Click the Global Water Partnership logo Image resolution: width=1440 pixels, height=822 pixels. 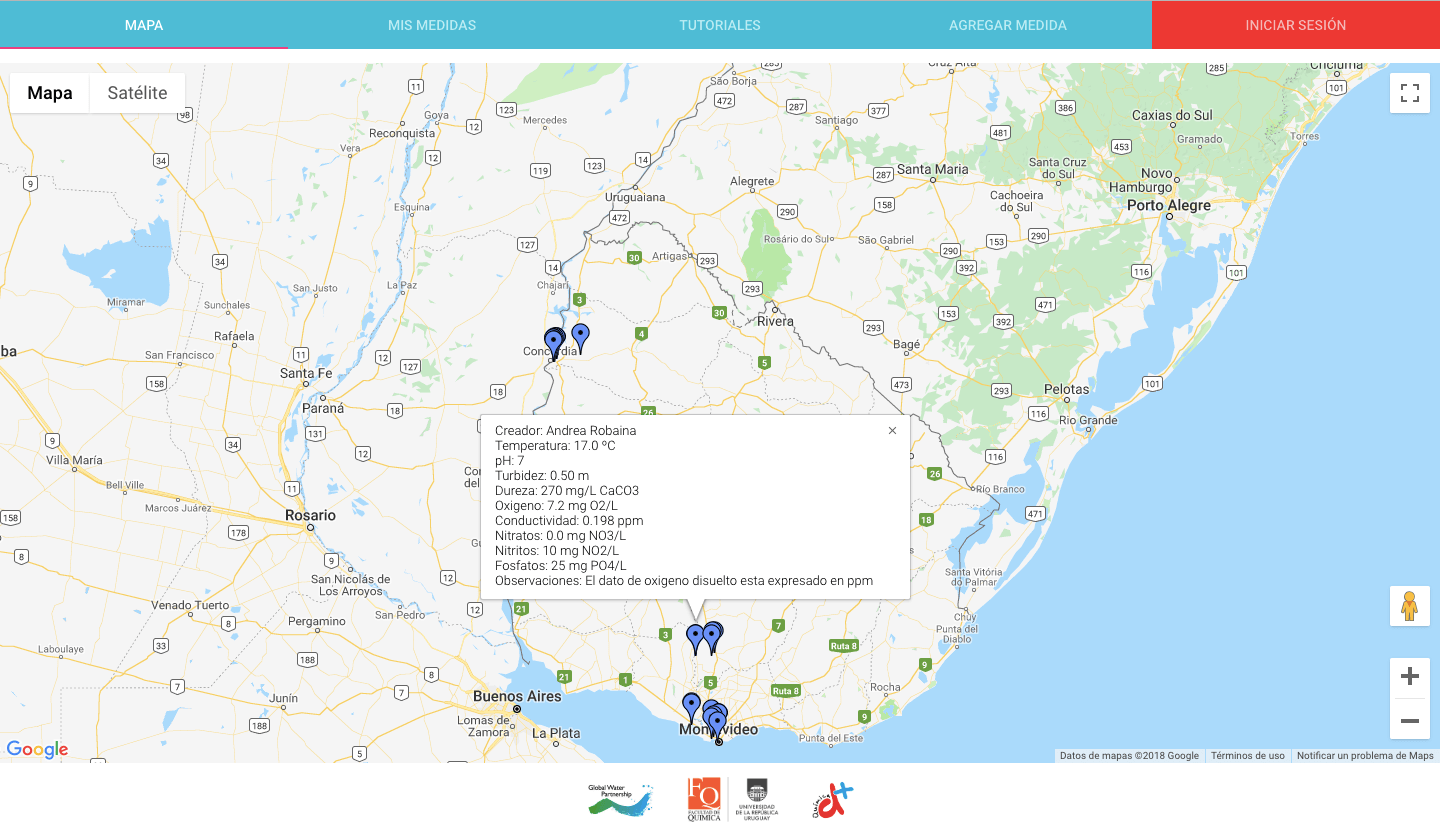(620, 800)
